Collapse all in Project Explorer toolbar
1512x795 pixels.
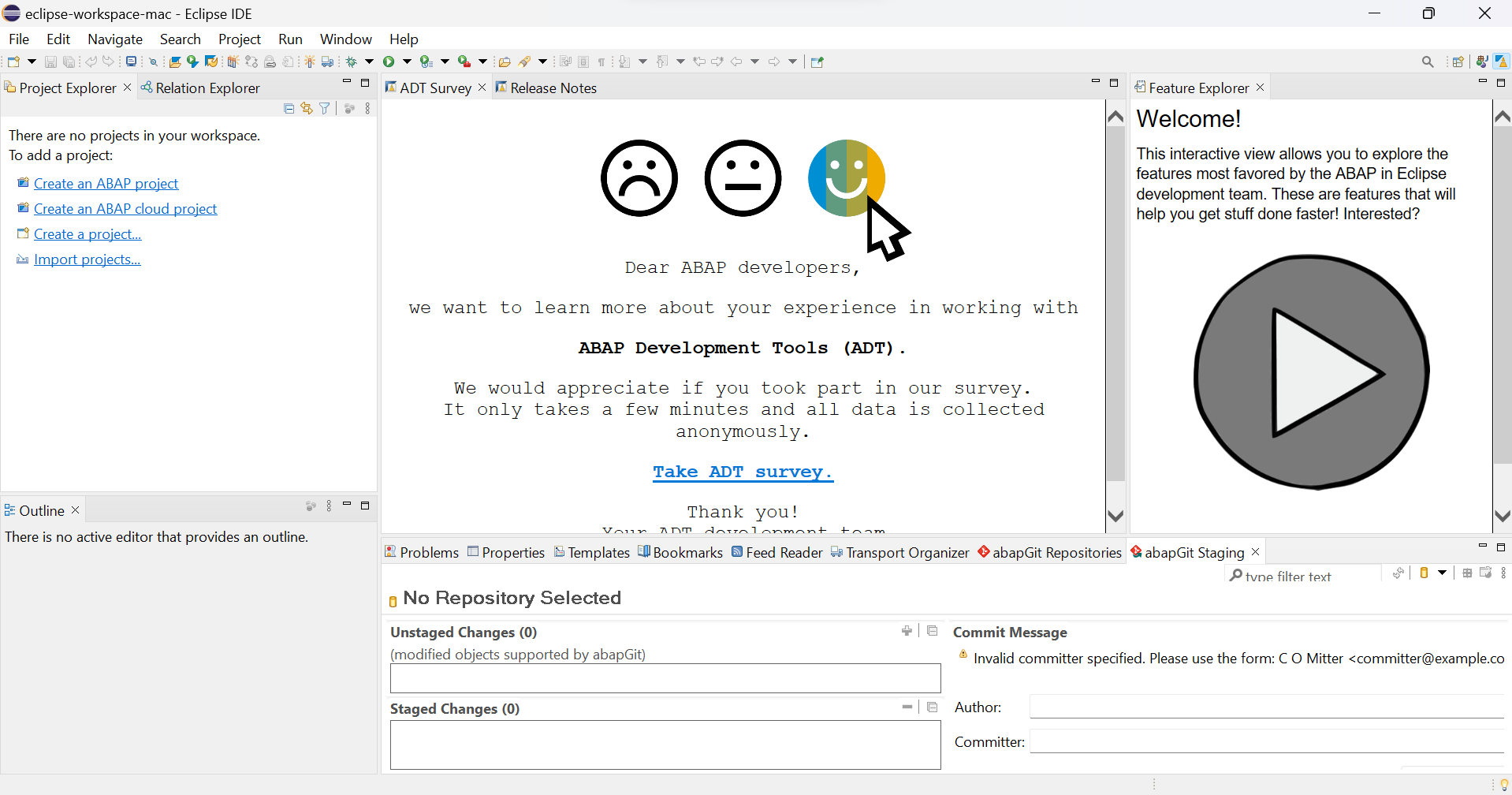coord(289,109)
